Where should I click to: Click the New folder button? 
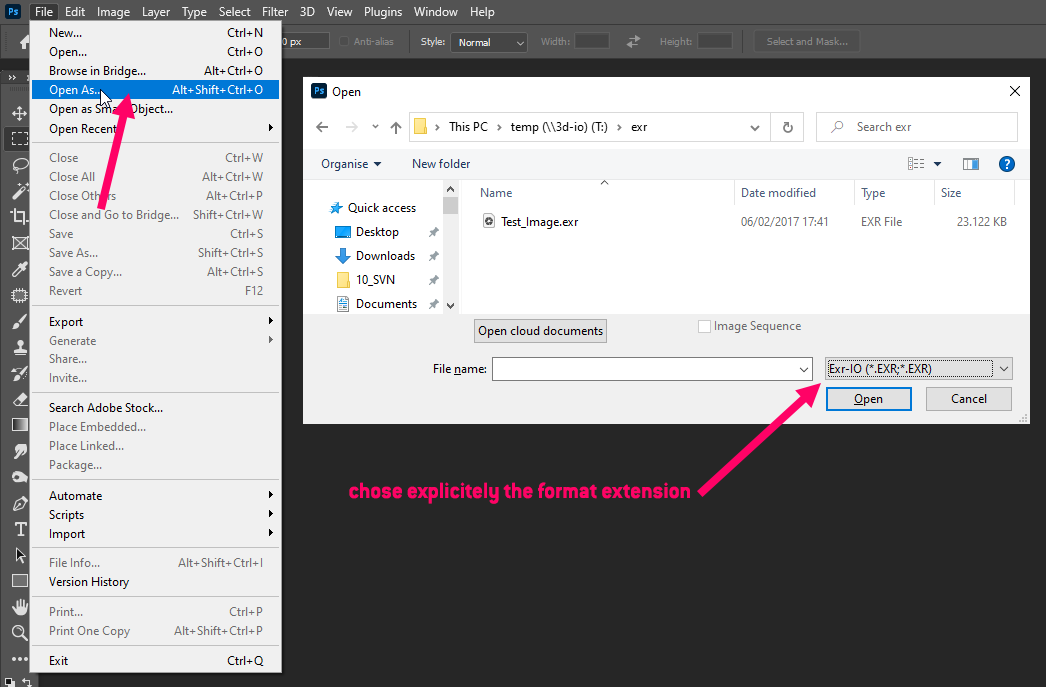pyautogui.click(x=441, y=164)
